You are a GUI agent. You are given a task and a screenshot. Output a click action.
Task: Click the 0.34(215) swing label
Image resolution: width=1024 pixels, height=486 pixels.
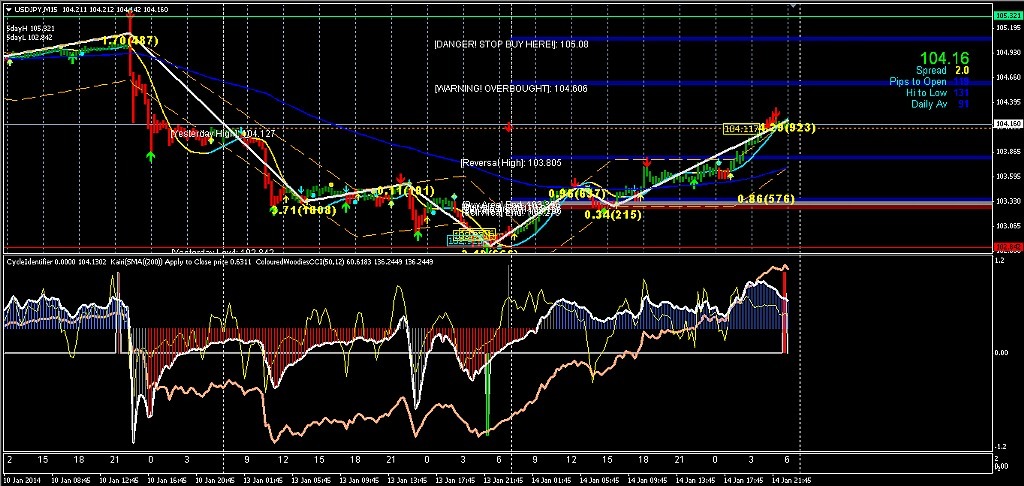click(613, 214)
